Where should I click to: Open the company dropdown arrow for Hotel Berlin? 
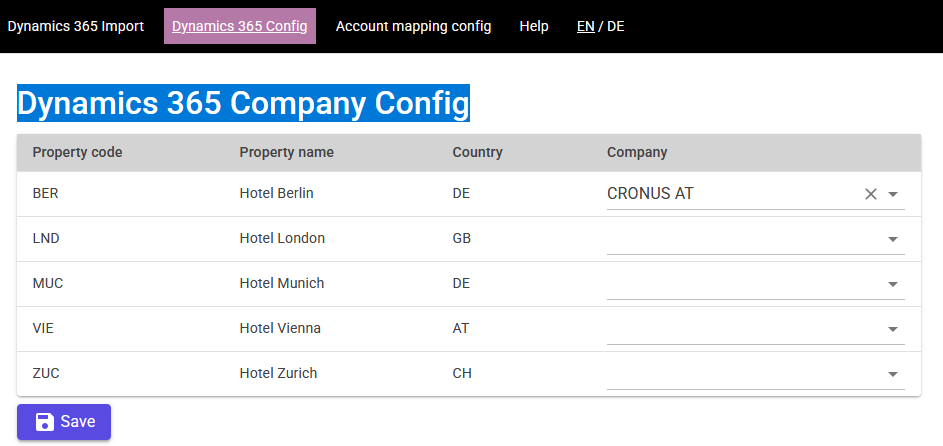coord(892,194)
